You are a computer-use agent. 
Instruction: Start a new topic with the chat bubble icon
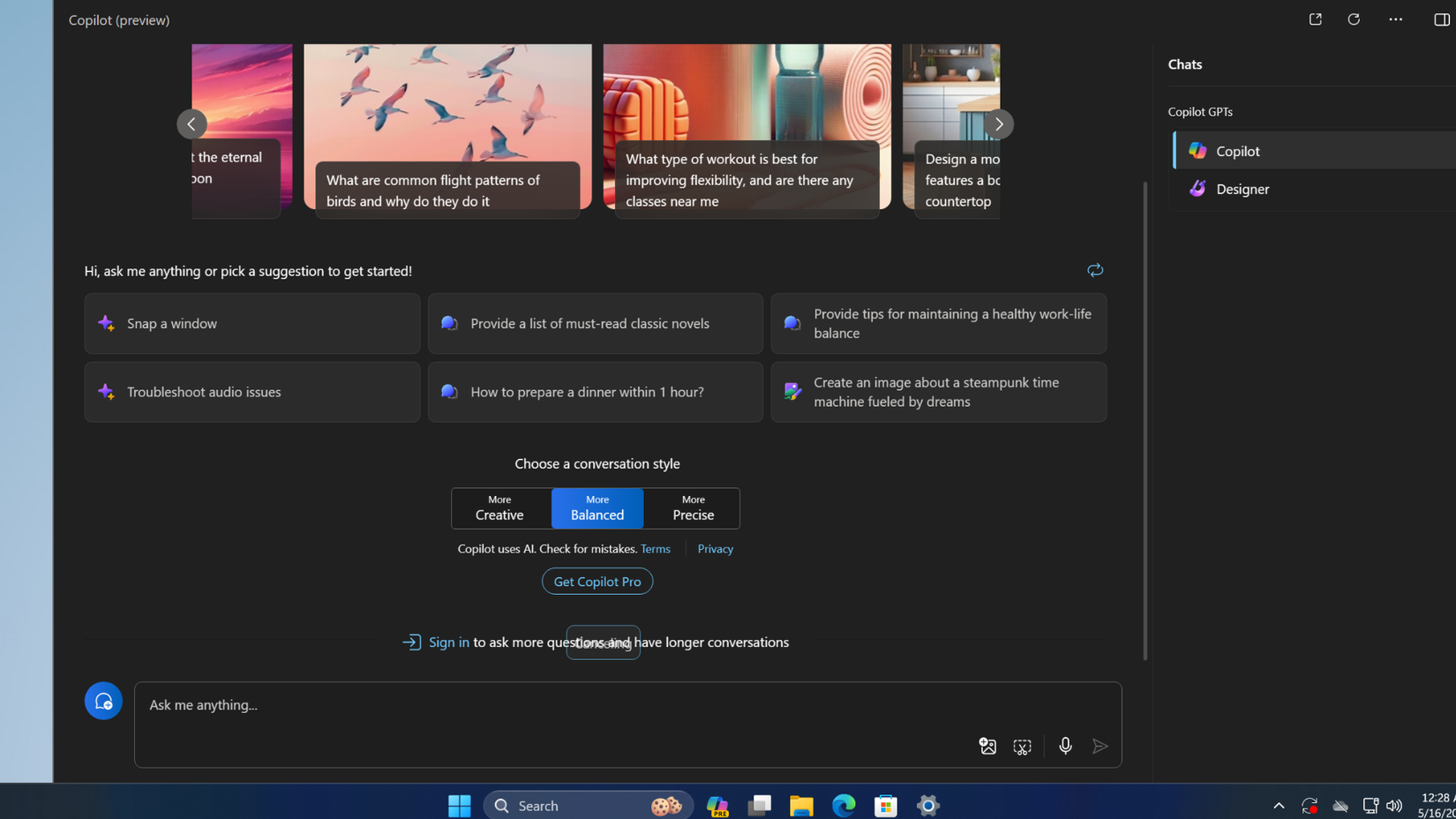(x=103, y=700)
